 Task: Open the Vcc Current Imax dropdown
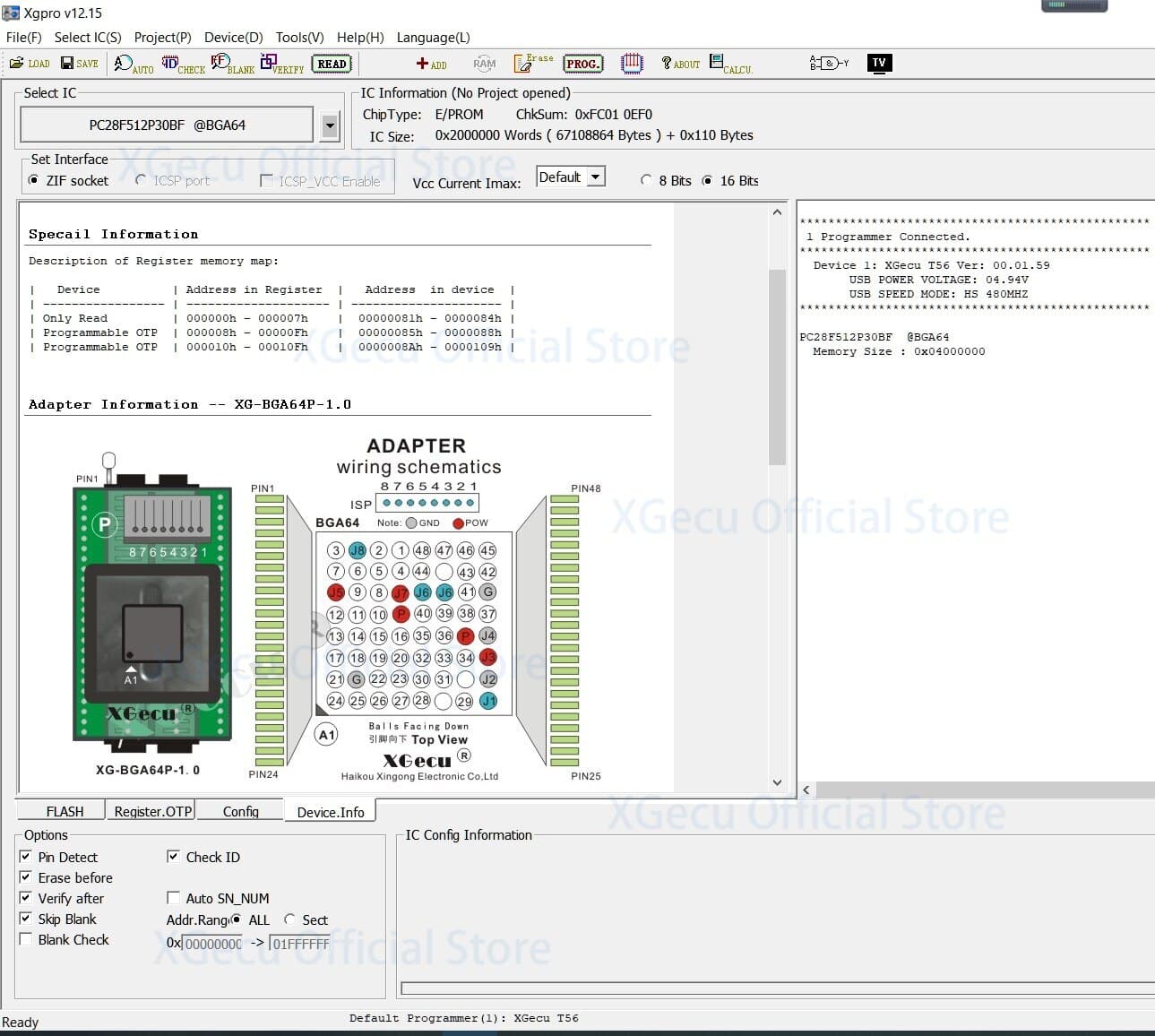coord(595,177)
